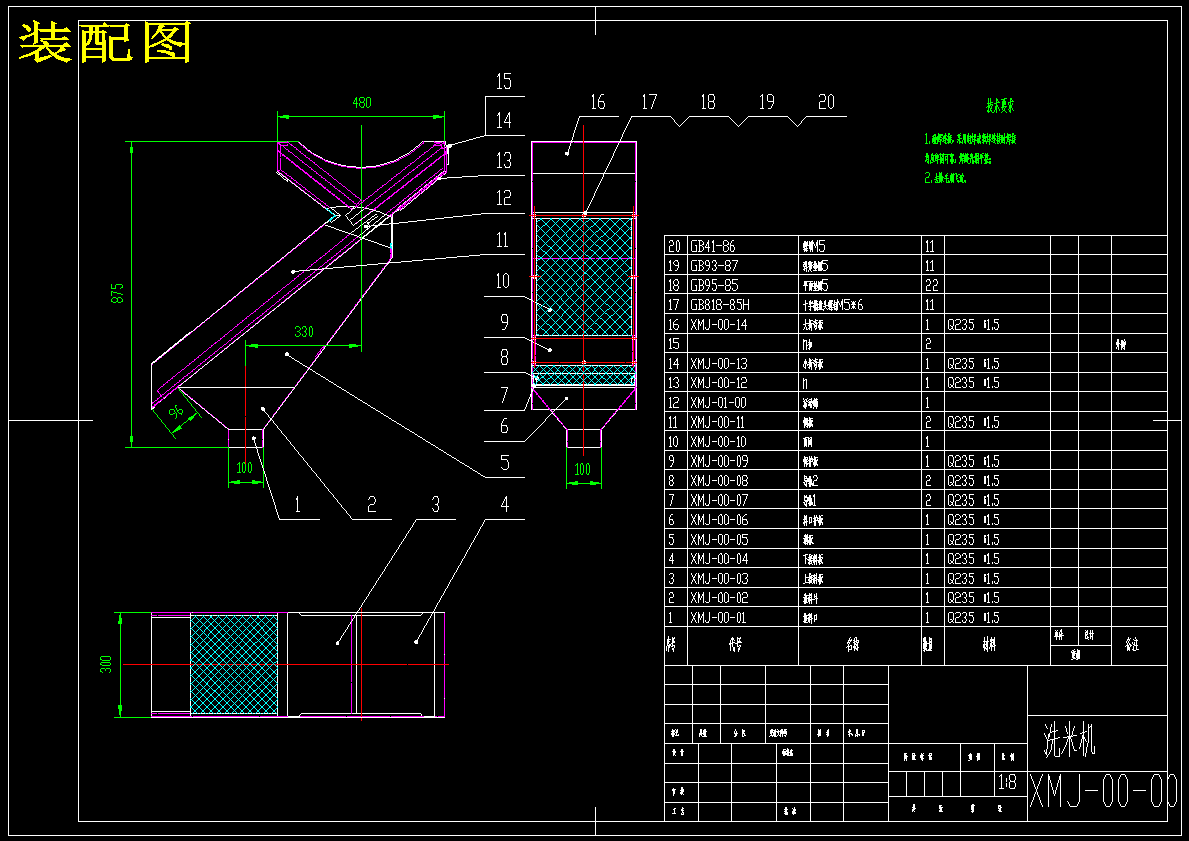
Task: Click callout balloon 10 next to the mesh view
Action: pyautogui.click(x=503, y=281)
